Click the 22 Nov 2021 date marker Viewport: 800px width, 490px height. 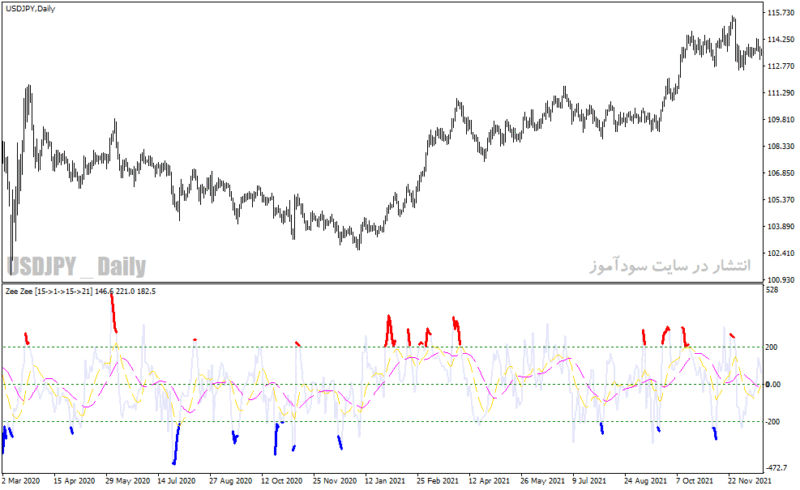(x=749, y=481)
